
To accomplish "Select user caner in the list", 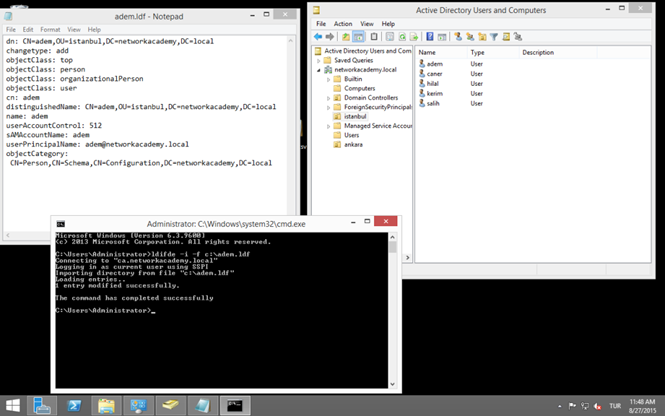I will [434, 74].
